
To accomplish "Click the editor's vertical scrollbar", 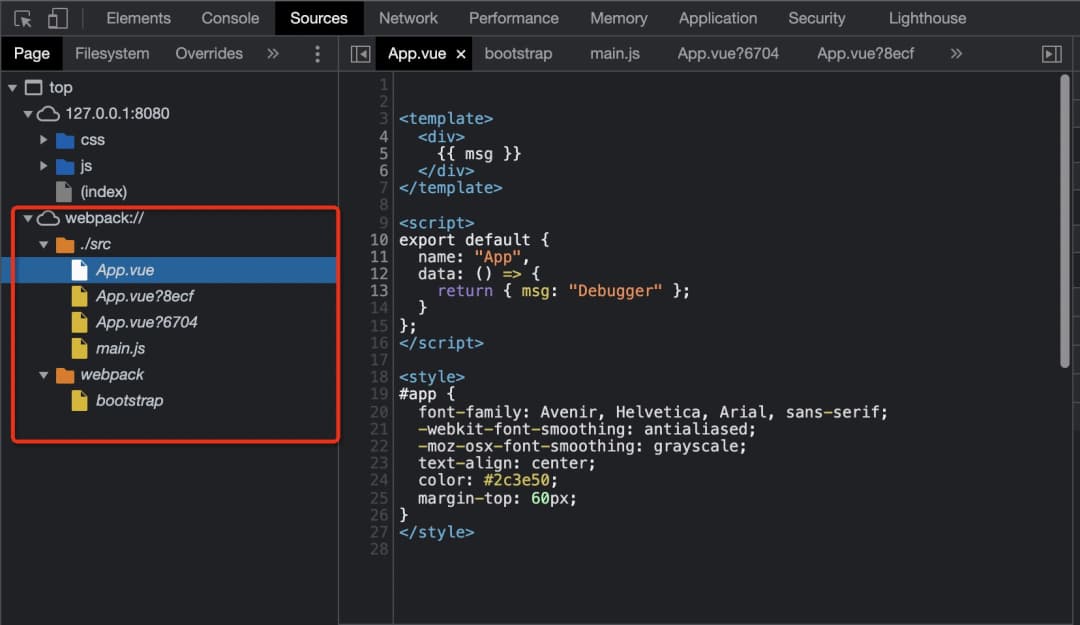I will coord(1065,220).
